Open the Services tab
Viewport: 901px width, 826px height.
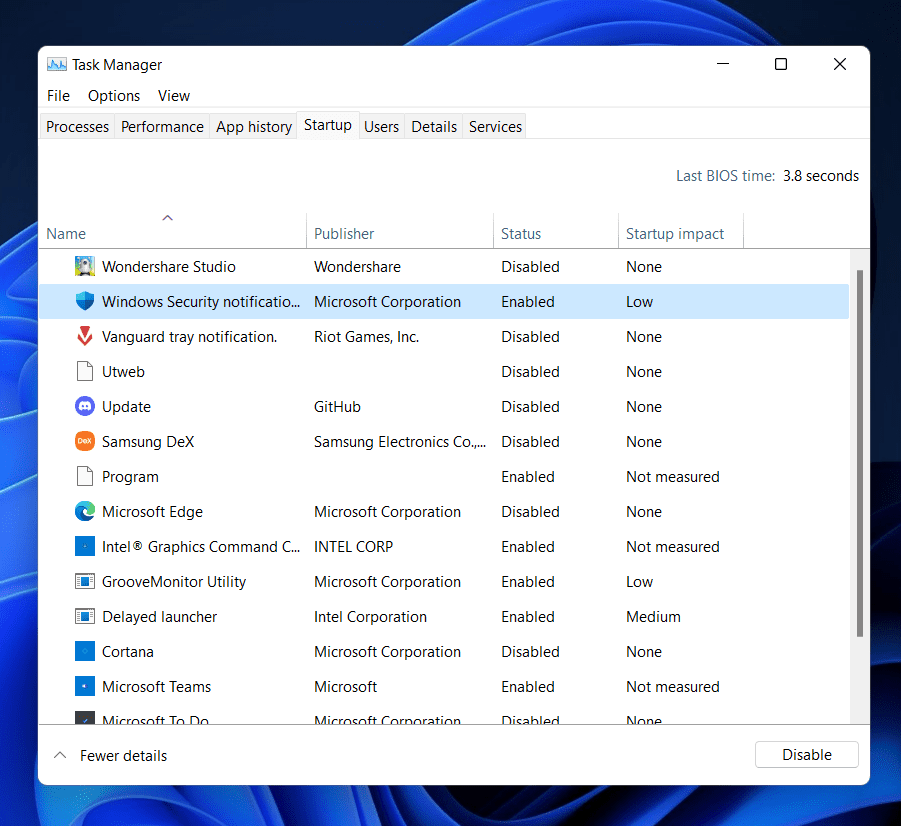click(495, 127)
